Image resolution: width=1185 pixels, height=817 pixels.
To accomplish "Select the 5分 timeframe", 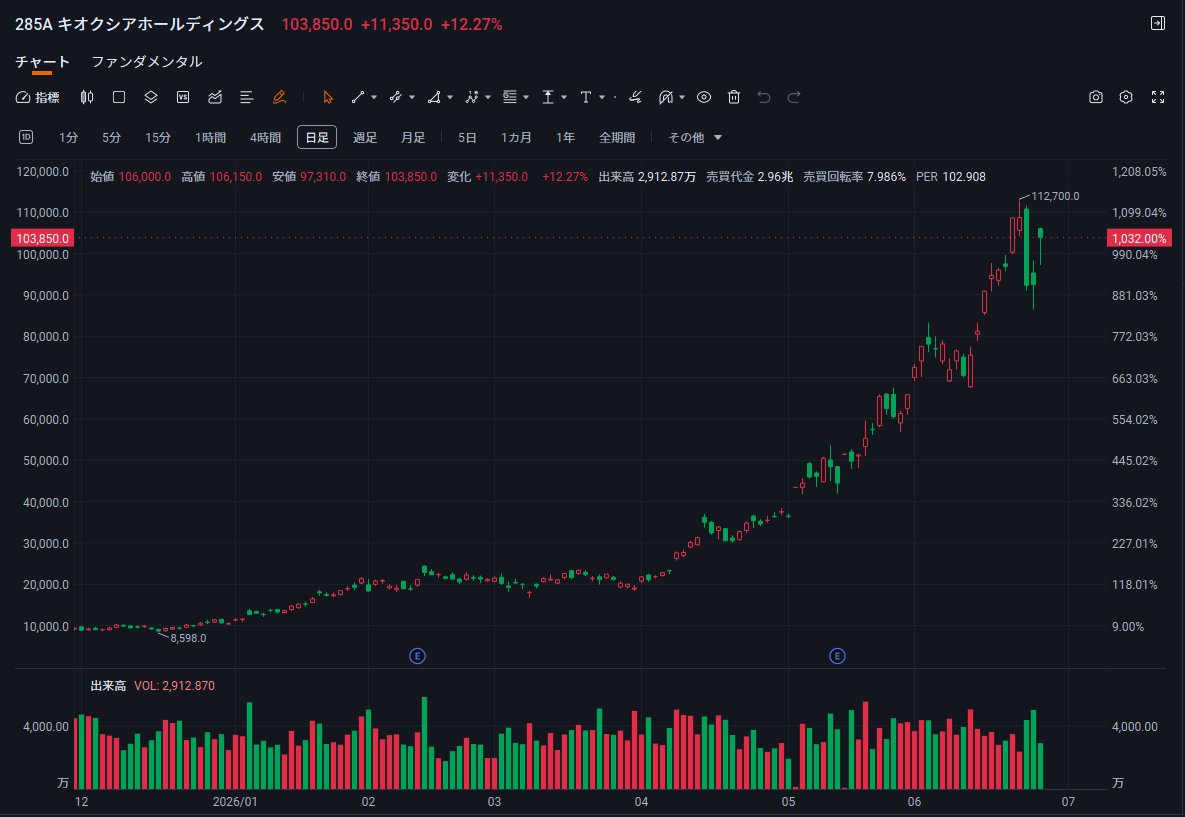I will point(112,138).
